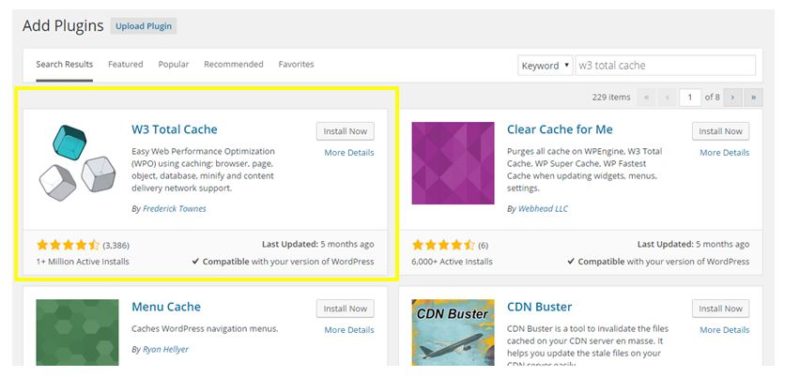Open author Frederick Townes link

point(174,209)
